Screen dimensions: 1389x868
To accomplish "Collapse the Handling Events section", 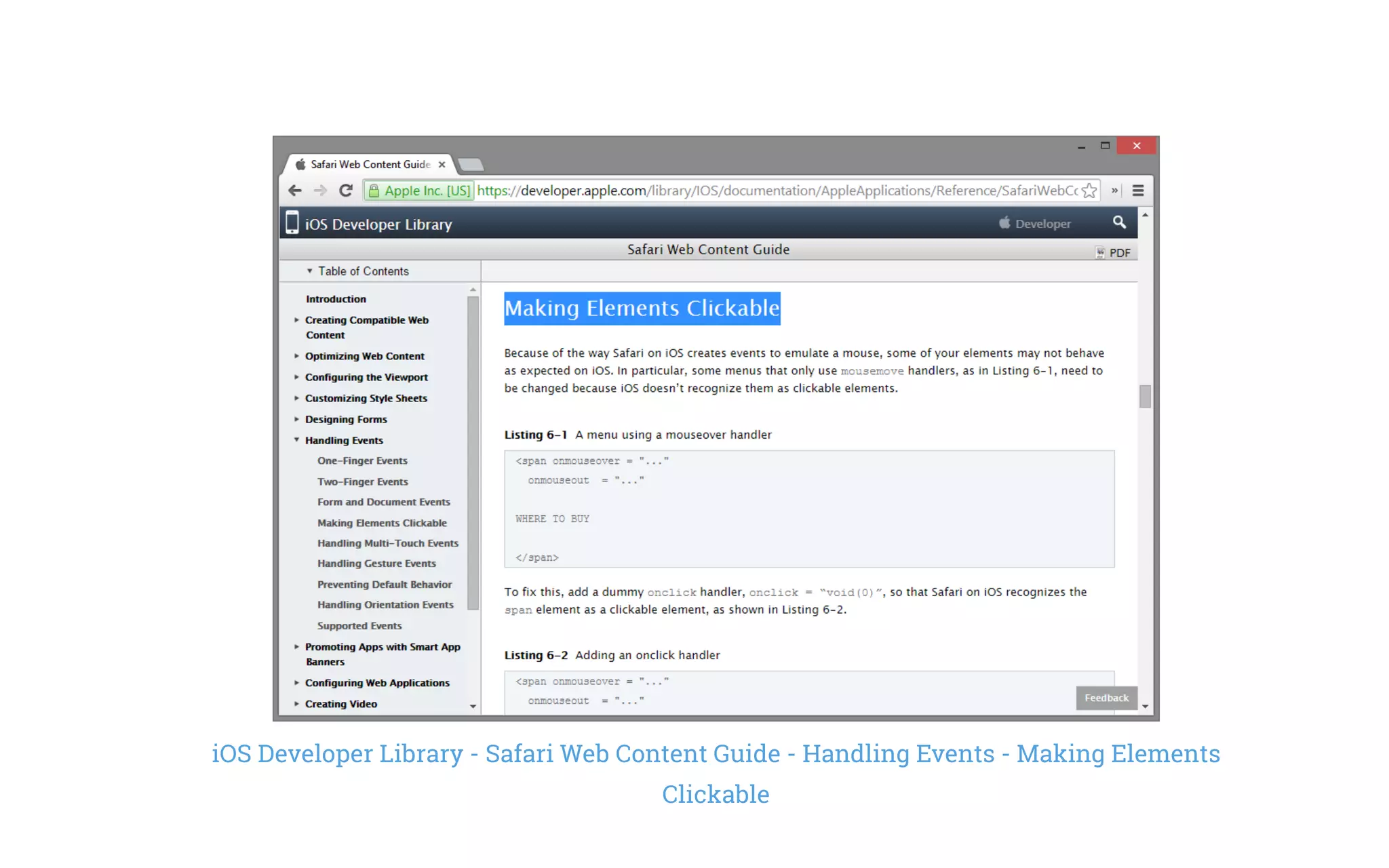I will [x=296, y=439].
